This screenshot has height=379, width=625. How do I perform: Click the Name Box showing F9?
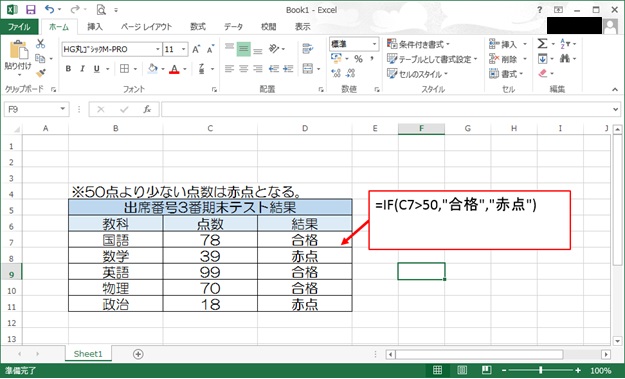point(36,109)
